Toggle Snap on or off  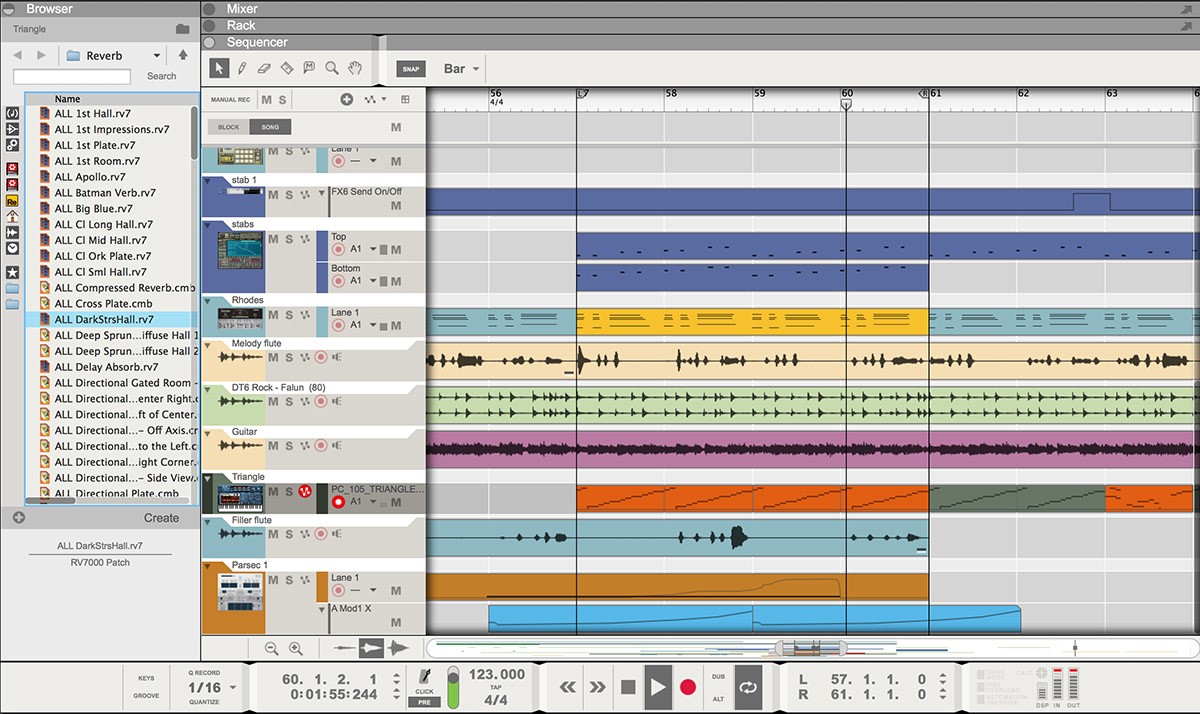point(410,68)
